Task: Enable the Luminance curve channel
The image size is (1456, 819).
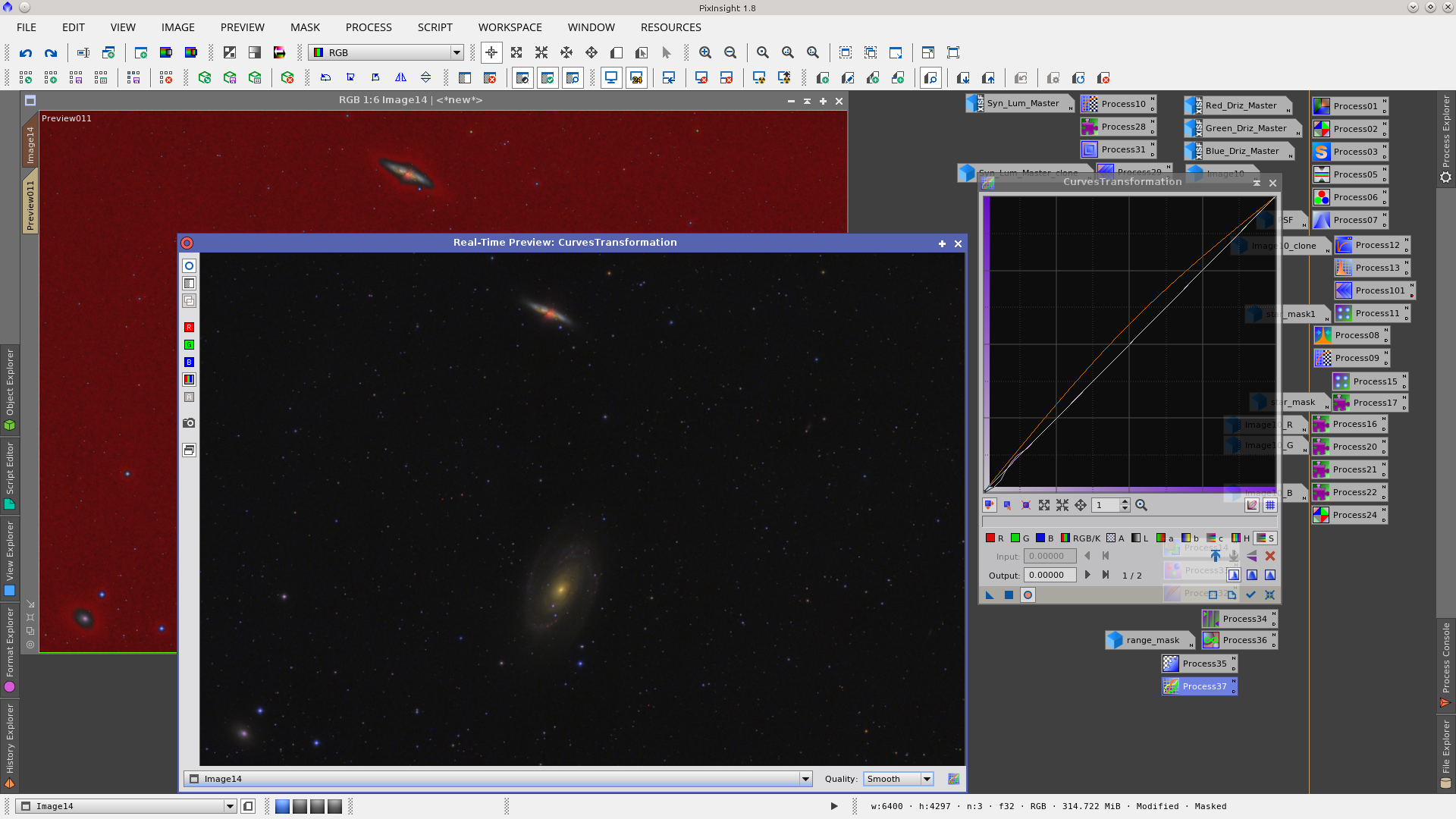Action: tap(1137, 538)
